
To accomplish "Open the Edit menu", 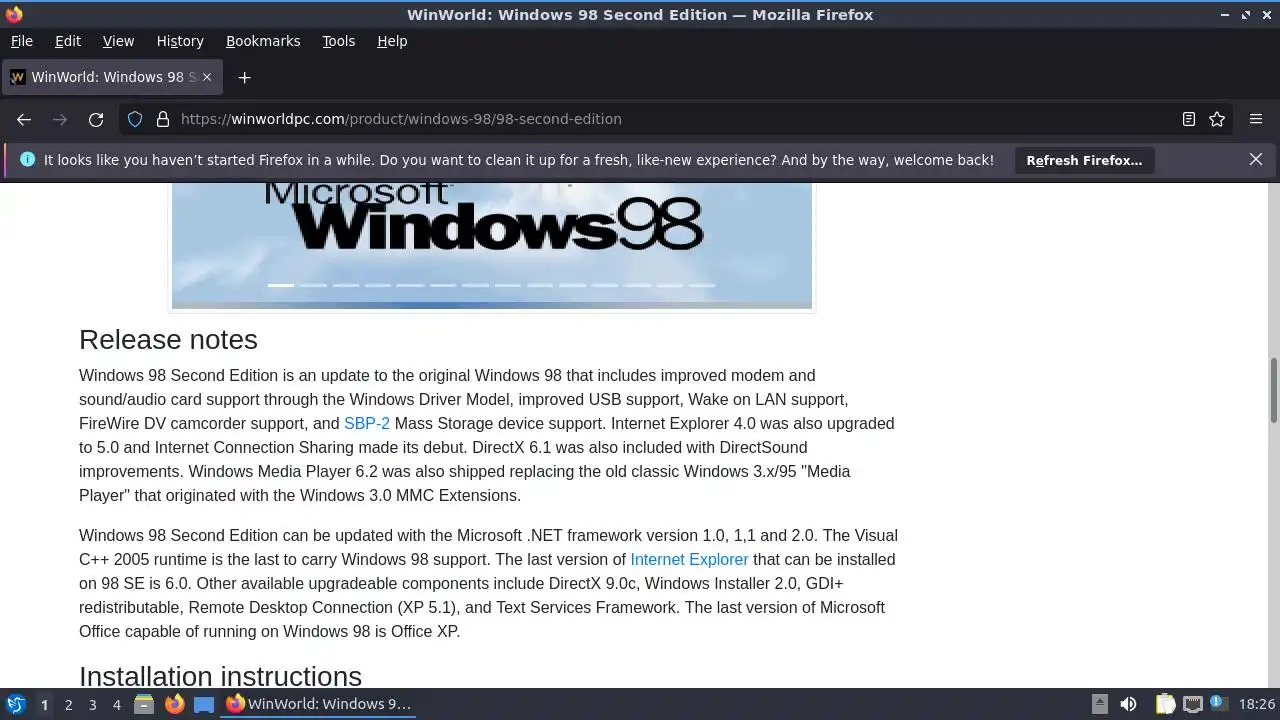I will pos(68,41).
